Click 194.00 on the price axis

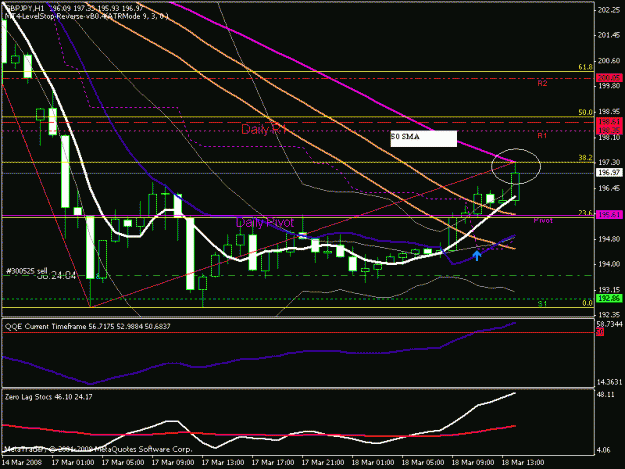pyautogui.click(x=609, y=264)
